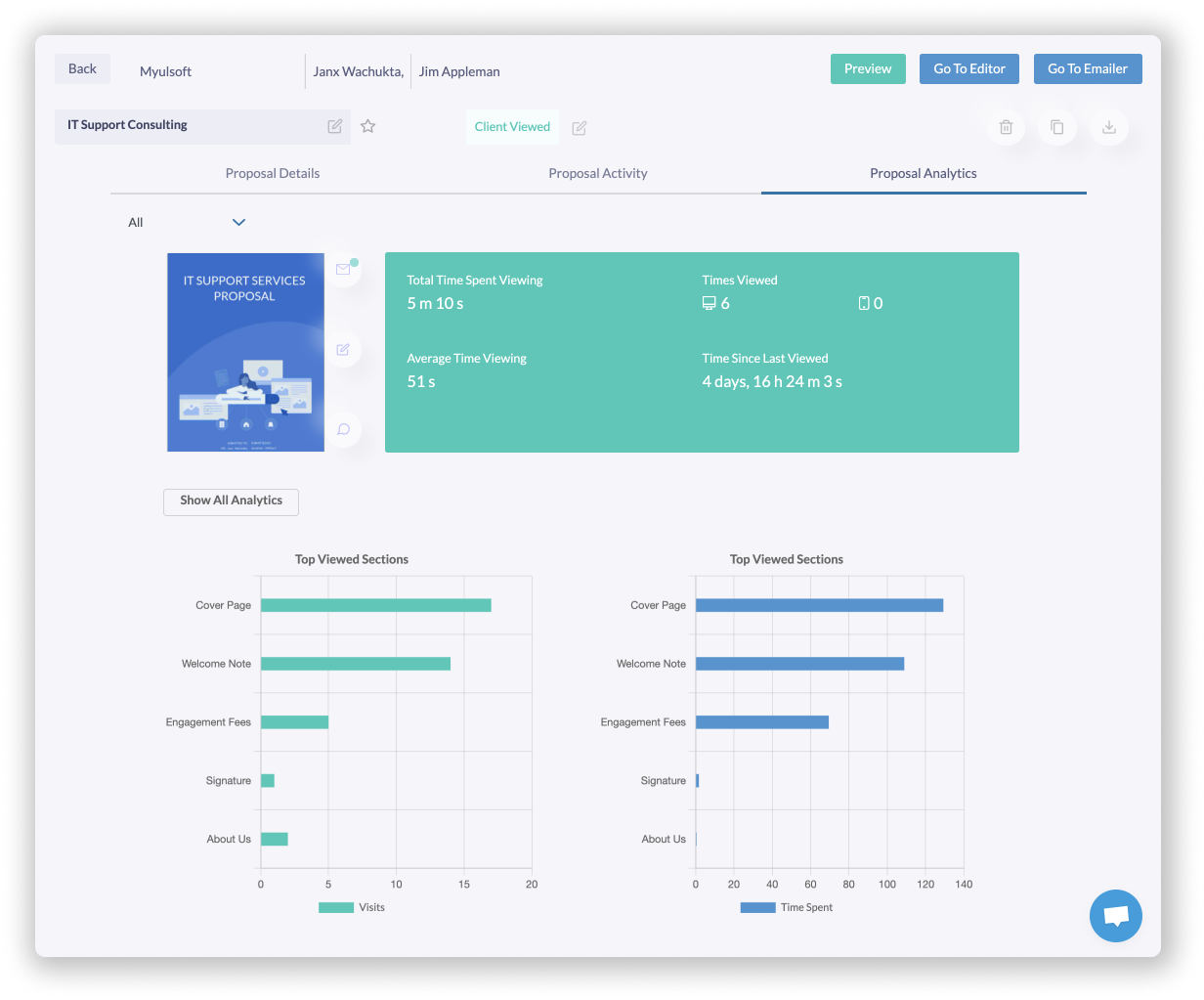This screenshot has height=1000, width=1204.
Task: Click the duplicate proposal copy icon
Action: [1056, 127]
